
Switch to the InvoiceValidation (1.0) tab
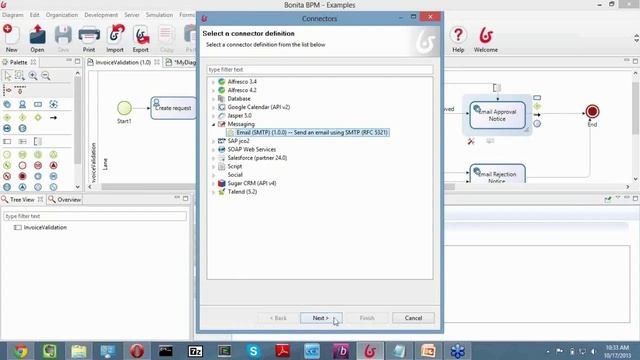tap(123, 62)
